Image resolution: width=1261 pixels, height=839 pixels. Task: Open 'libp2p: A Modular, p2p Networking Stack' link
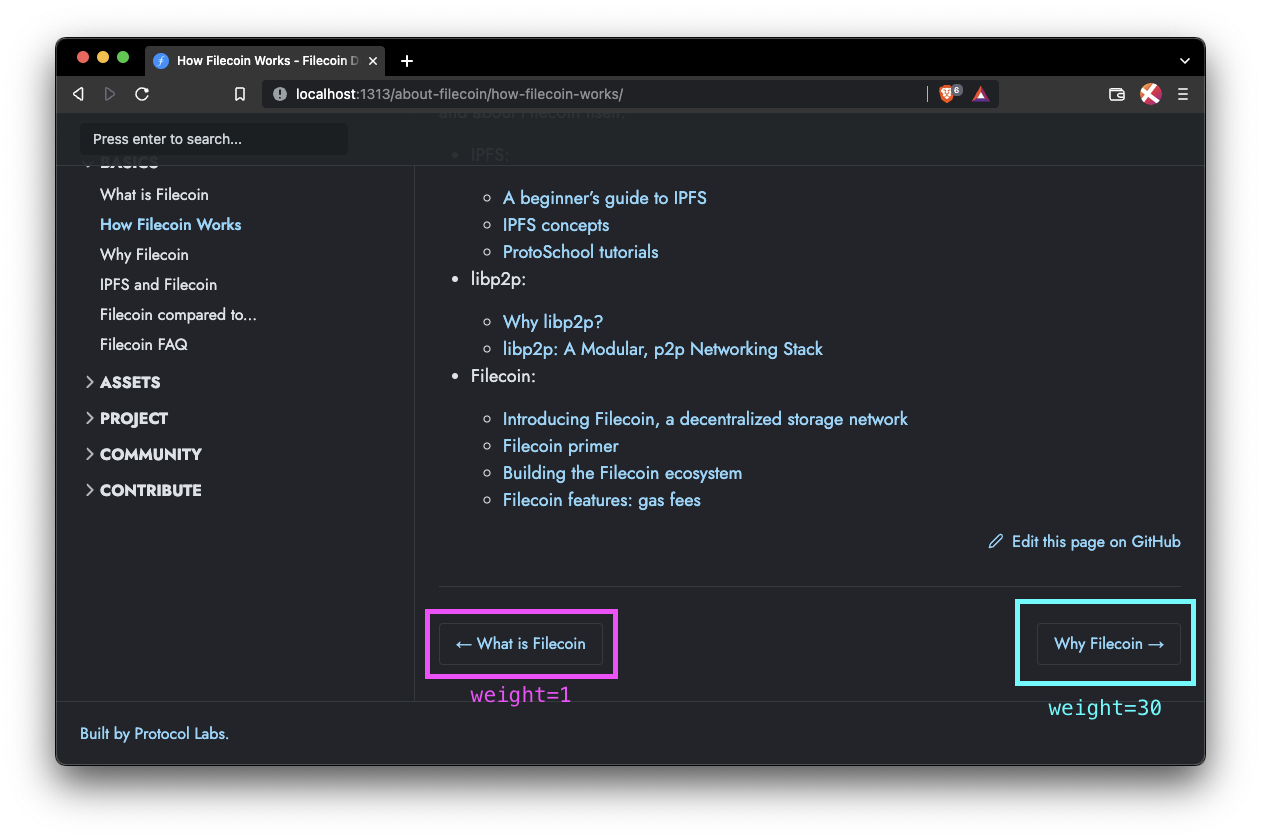[662, 349]
